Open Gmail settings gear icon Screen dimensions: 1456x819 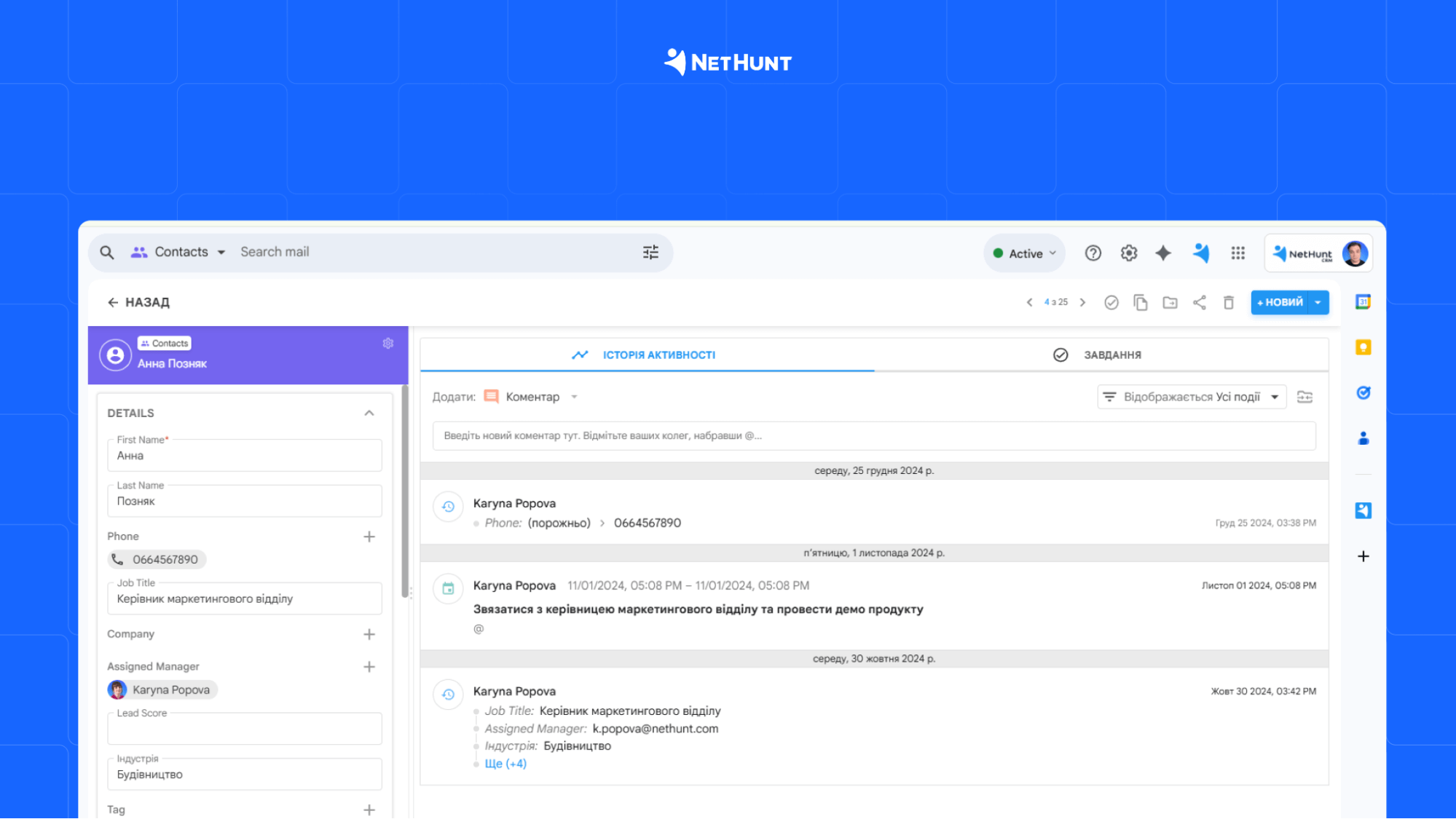(1129, 253)
